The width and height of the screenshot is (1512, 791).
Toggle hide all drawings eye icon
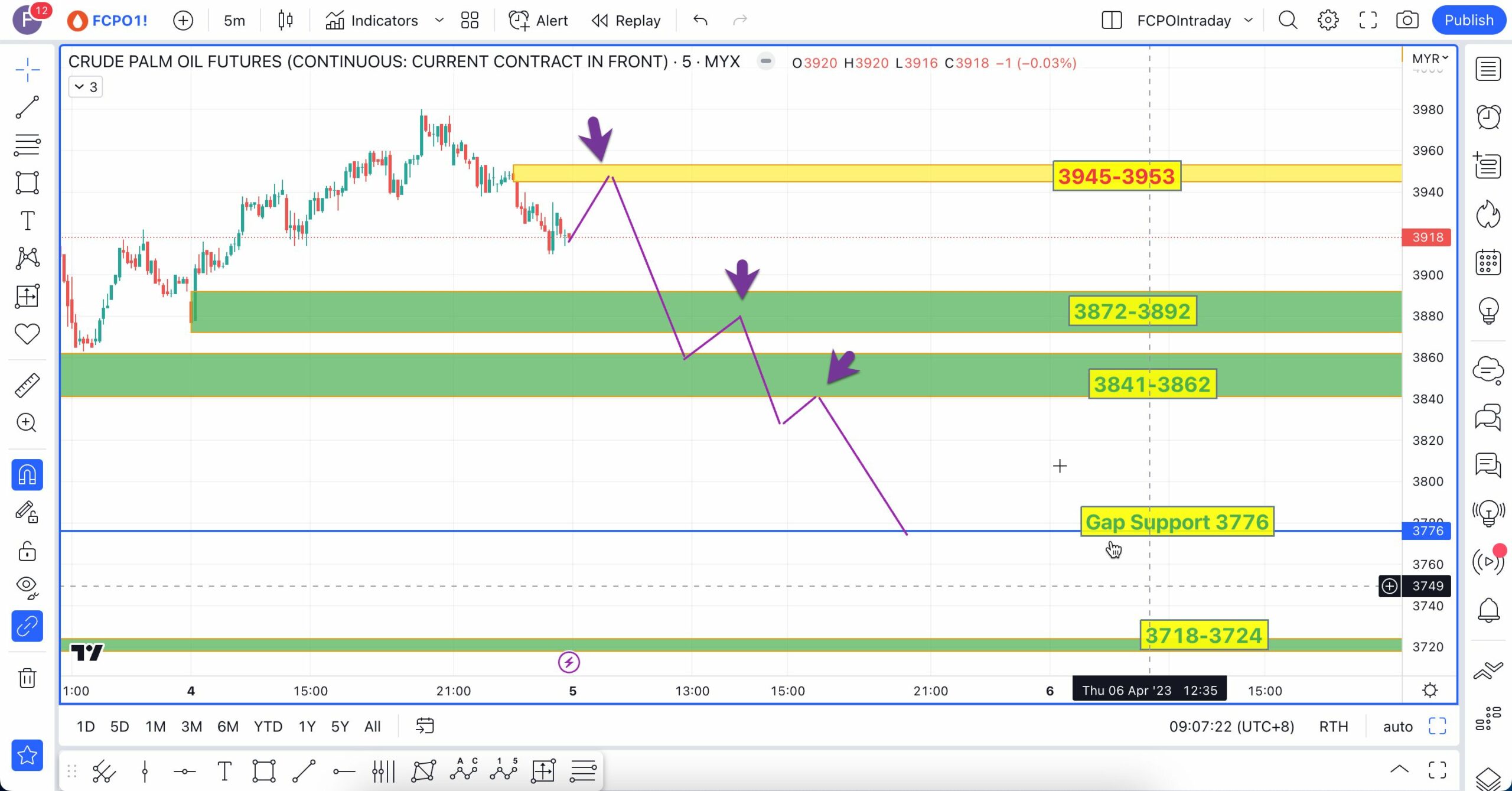(27, 585)
